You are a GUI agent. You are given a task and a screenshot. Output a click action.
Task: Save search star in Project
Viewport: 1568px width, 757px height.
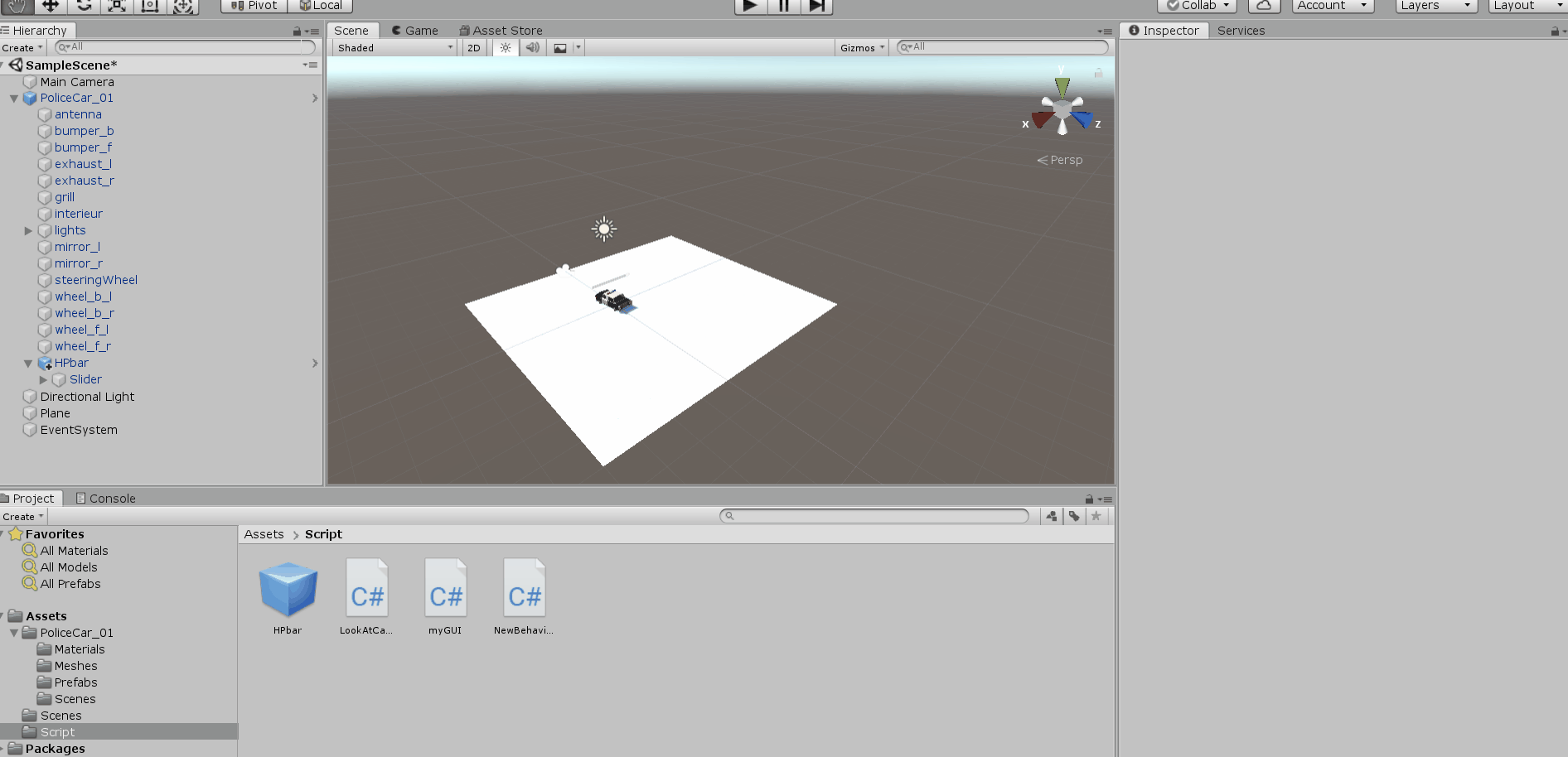click(x=1096, y=516)
